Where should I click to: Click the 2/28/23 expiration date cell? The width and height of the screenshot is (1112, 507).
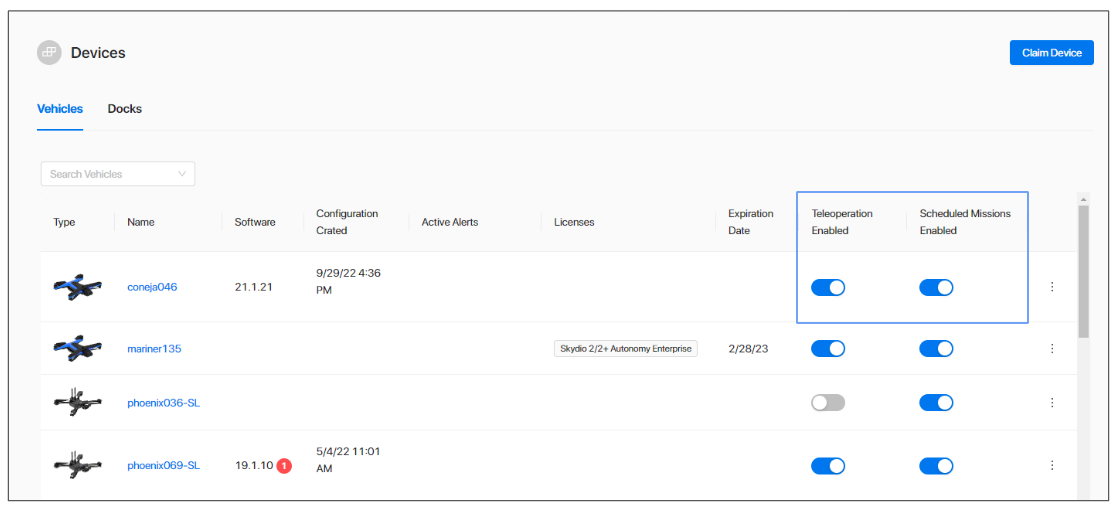point(748,349)
